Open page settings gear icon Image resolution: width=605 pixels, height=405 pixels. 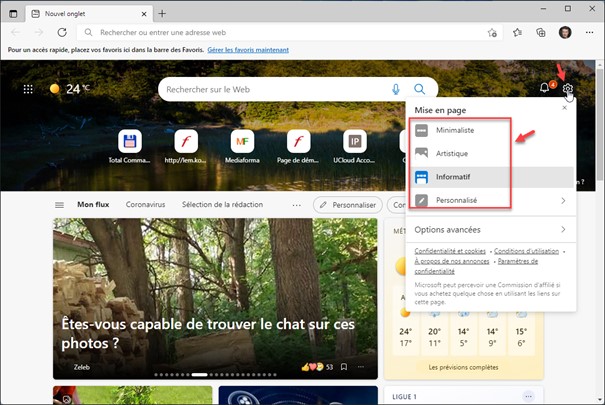[x=568, y=89]
